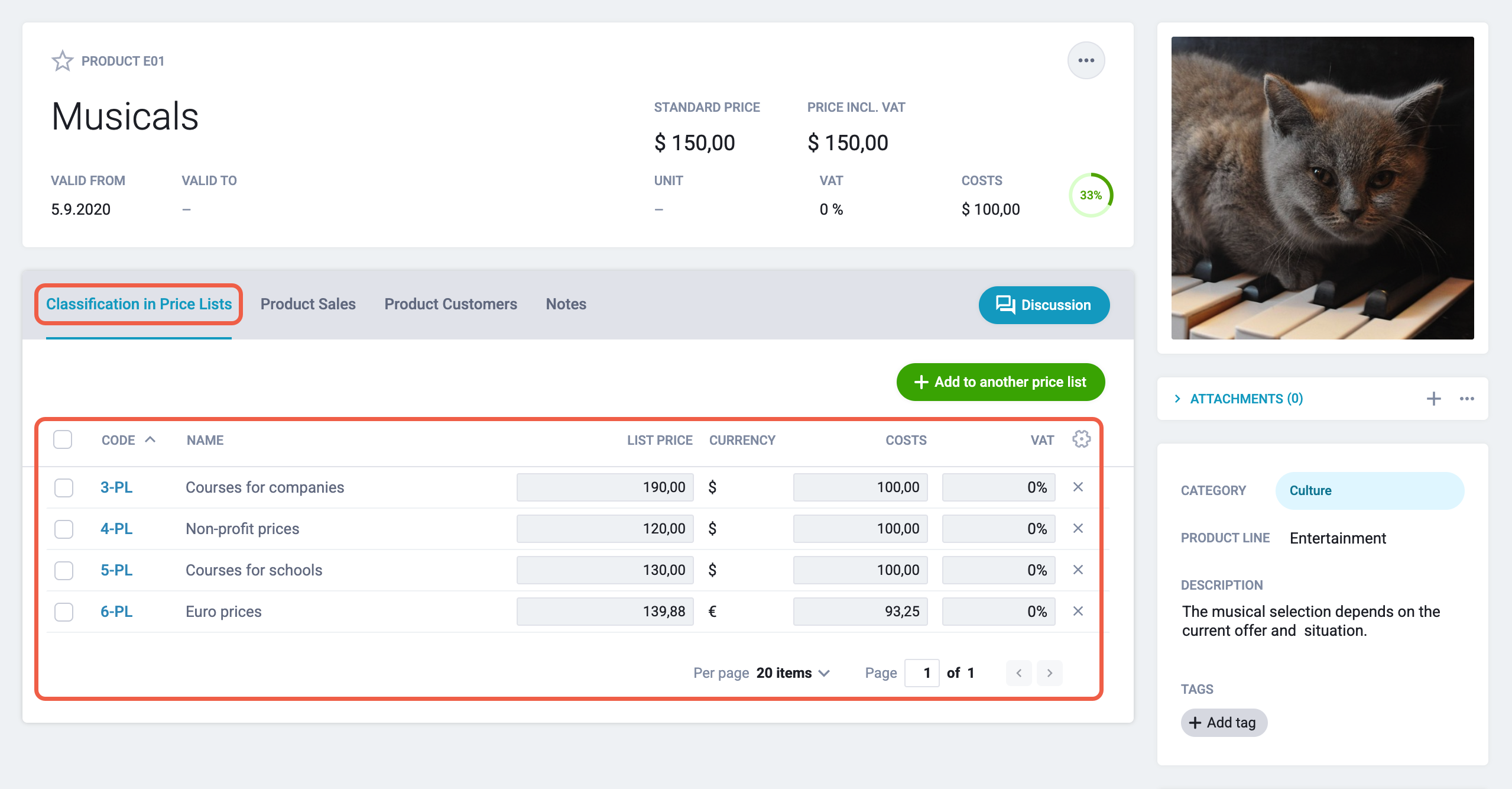Viewport: 1512px width, 789px height.
Task: Open the 6-PL price list link
Action: [116, 612]
